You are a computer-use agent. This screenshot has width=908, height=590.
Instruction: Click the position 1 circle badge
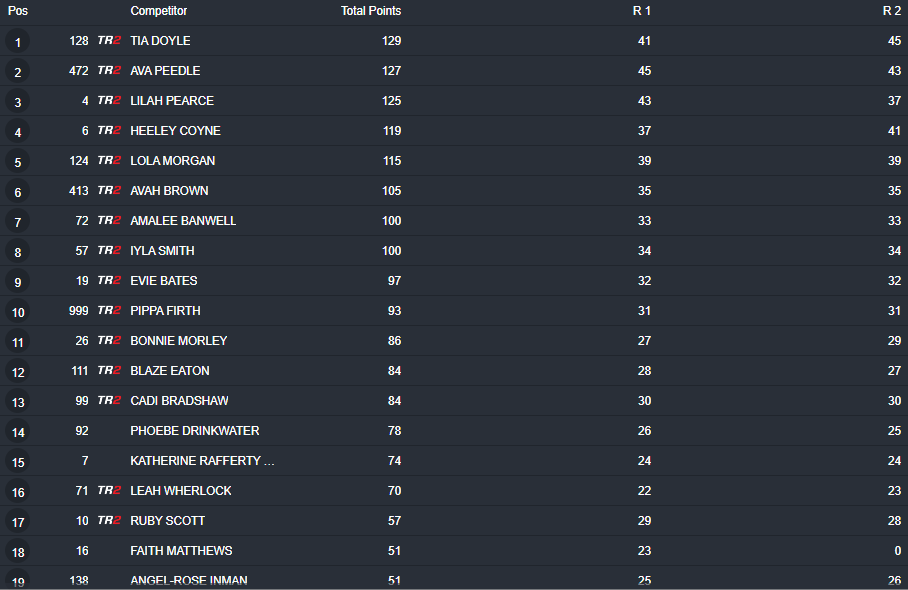click(18, 42)
